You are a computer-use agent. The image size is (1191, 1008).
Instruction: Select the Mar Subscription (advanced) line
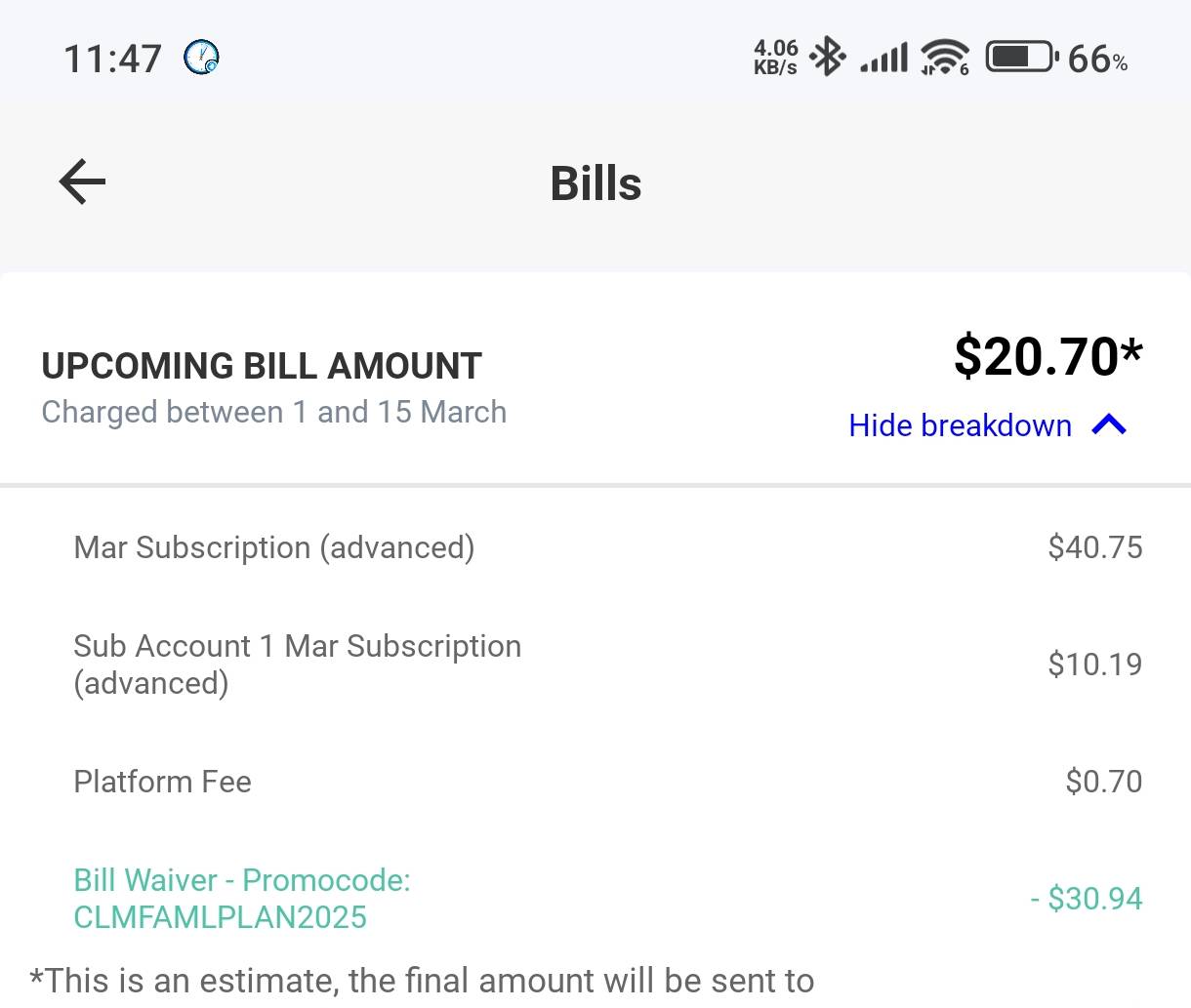pos(274,547)
